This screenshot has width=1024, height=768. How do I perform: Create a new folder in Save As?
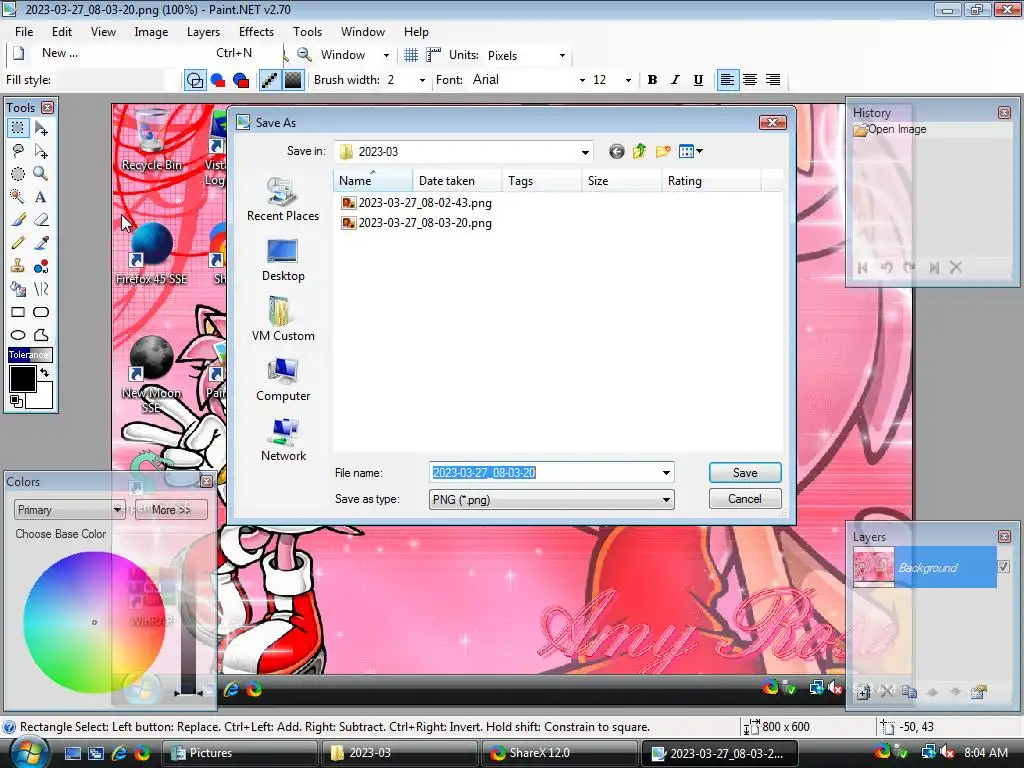coord(663,152)
